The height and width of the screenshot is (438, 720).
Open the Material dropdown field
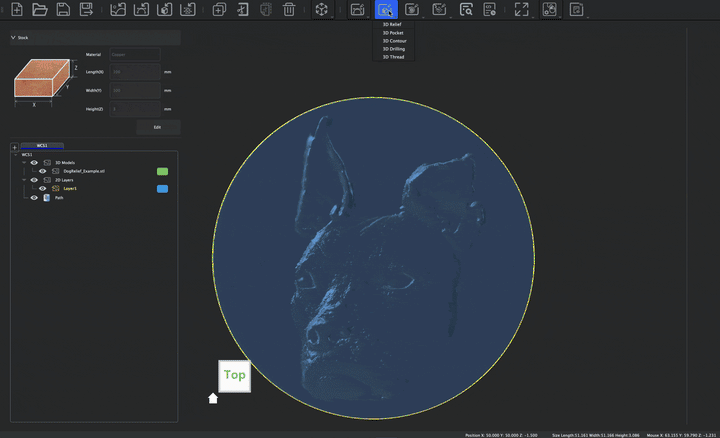[135, 55]
